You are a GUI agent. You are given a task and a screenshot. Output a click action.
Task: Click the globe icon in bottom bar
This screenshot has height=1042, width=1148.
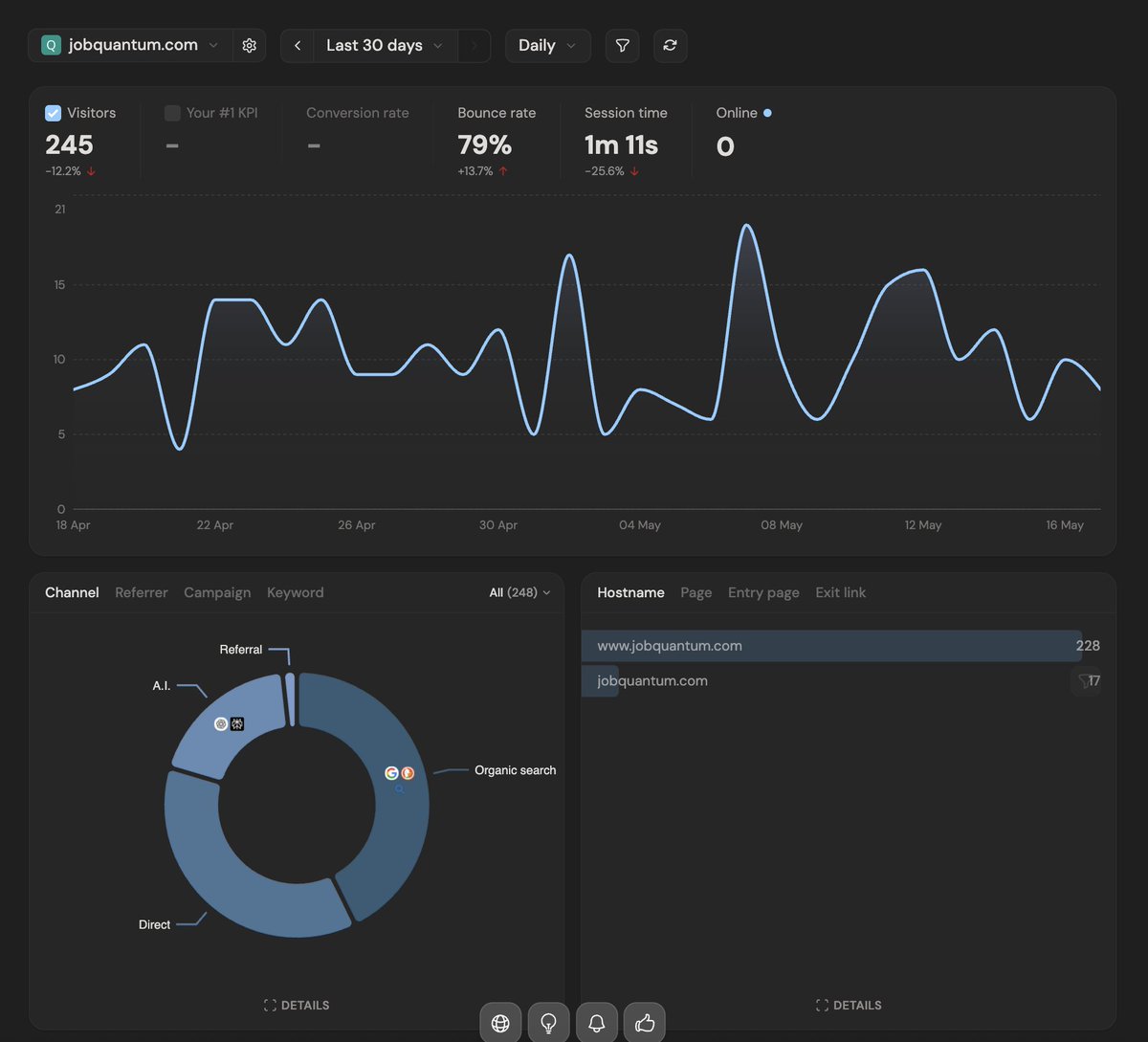[500, 1023]
